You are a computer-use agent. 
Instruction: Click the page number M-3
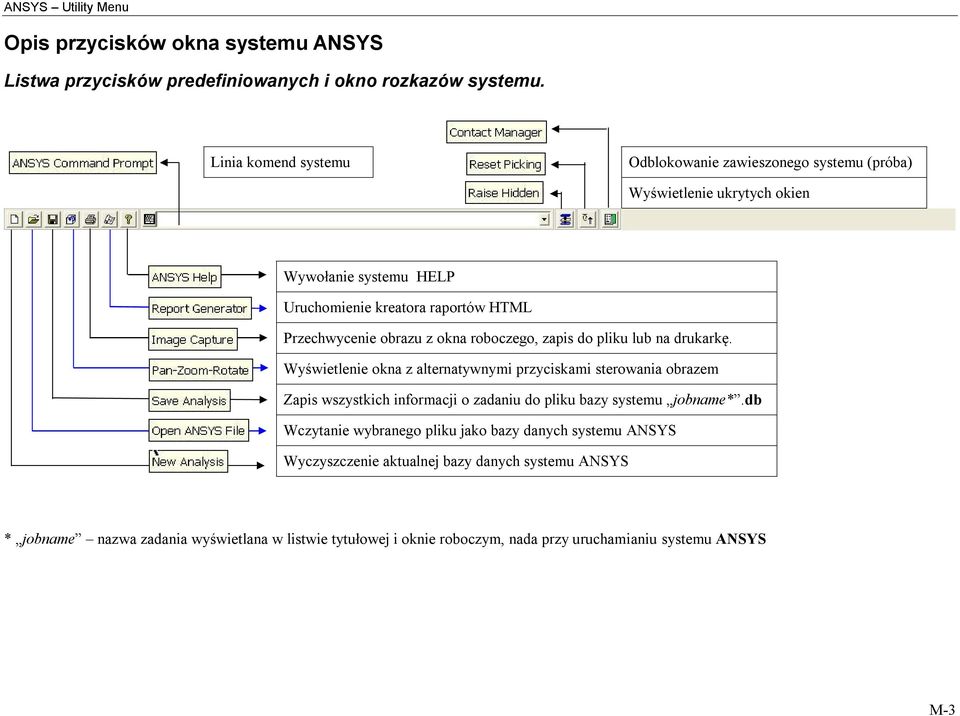coord(942,709)
